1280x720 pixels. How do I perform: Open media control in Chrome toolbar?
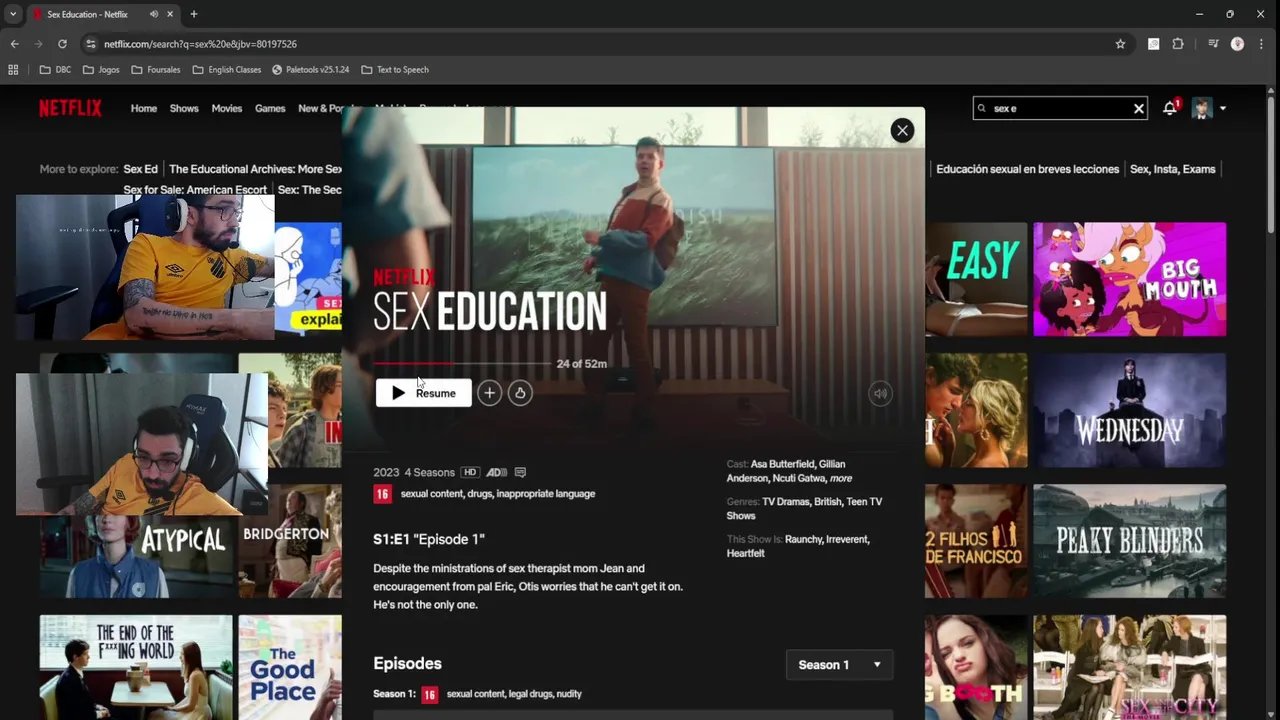[x=1213, y=44]
